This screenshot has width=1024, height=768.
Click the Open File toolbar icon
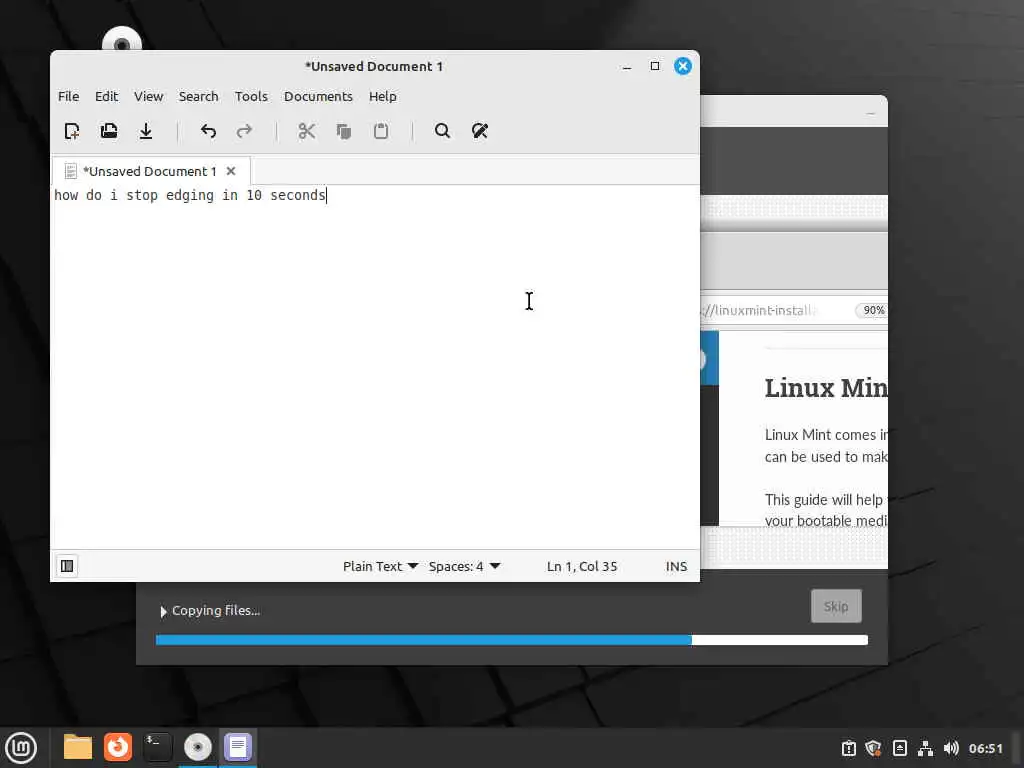click(109, 131)
